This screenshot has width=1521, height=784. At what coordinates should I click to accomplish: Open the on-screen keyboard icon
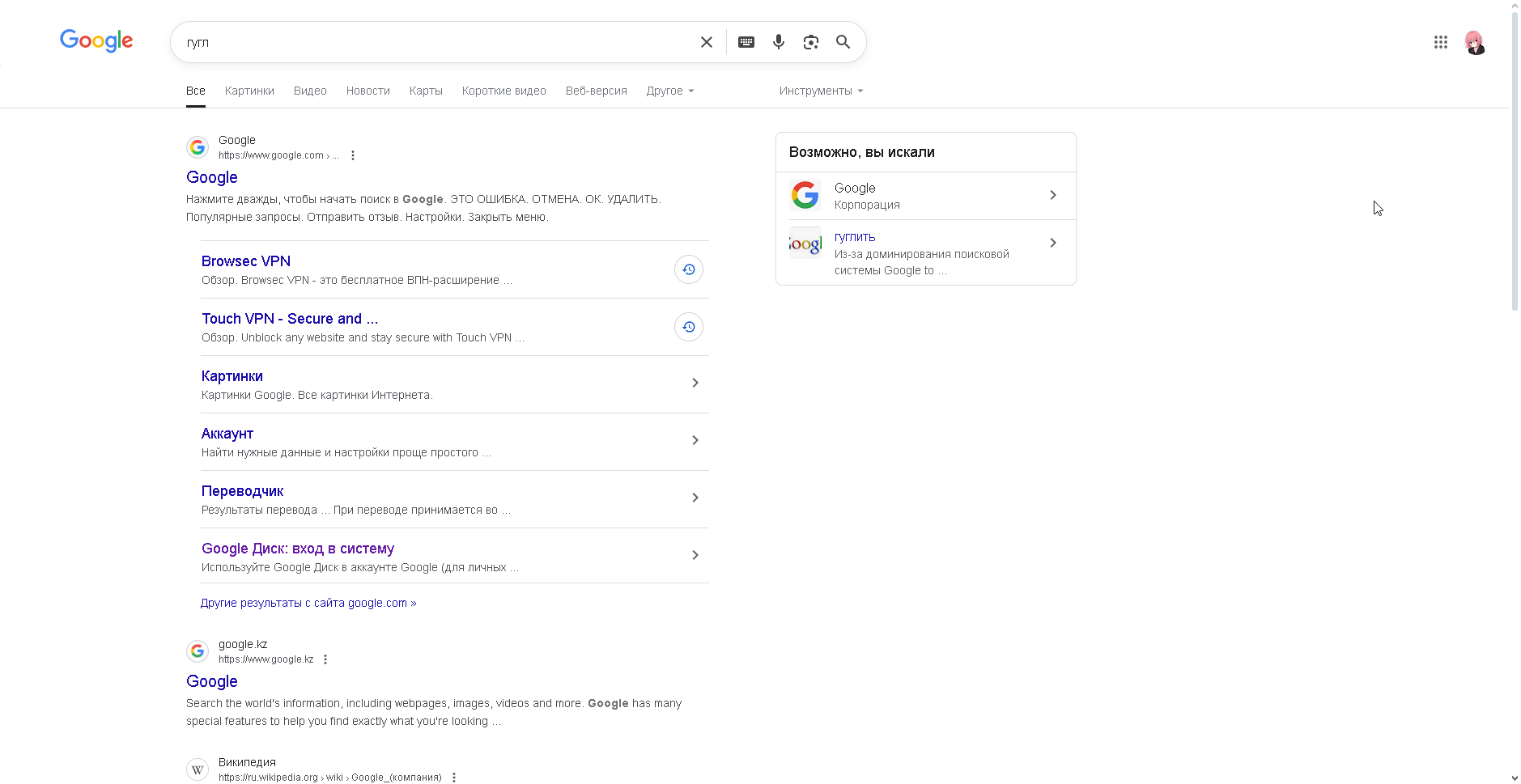coord(746,42)
